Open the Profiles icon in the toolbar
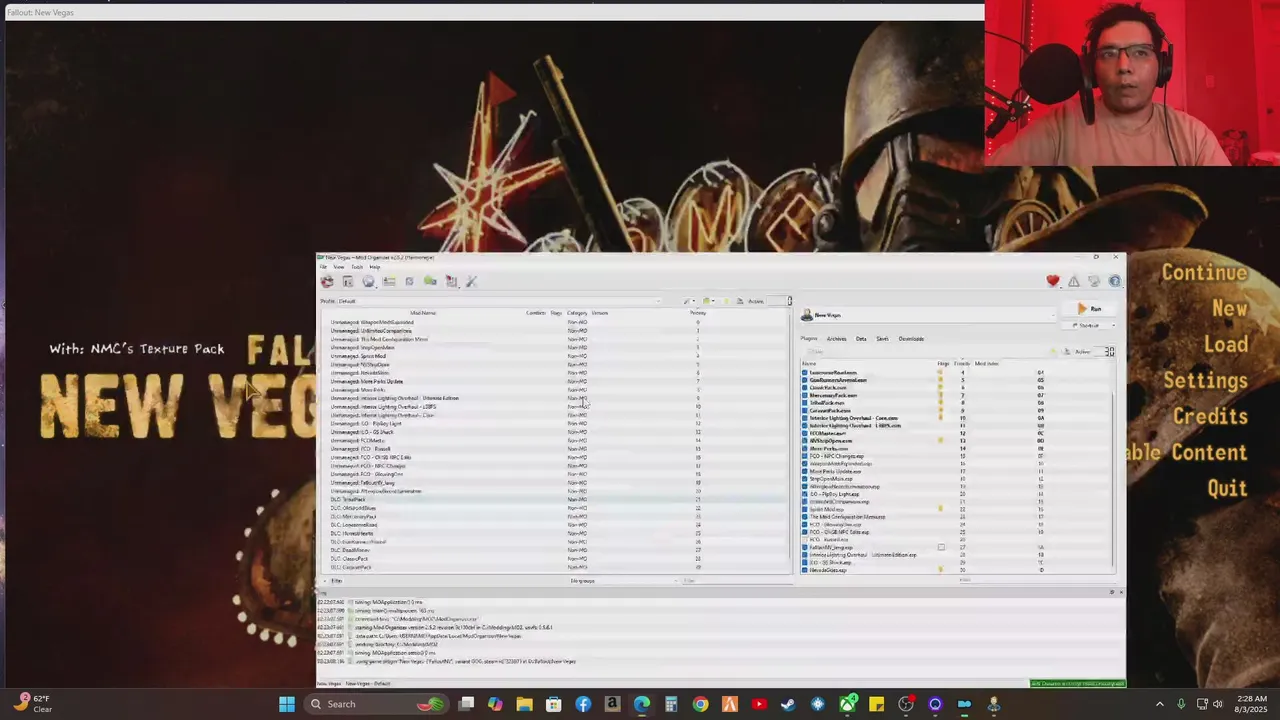The width and height of the screenshot is (1280, 720). click(389, 281)
